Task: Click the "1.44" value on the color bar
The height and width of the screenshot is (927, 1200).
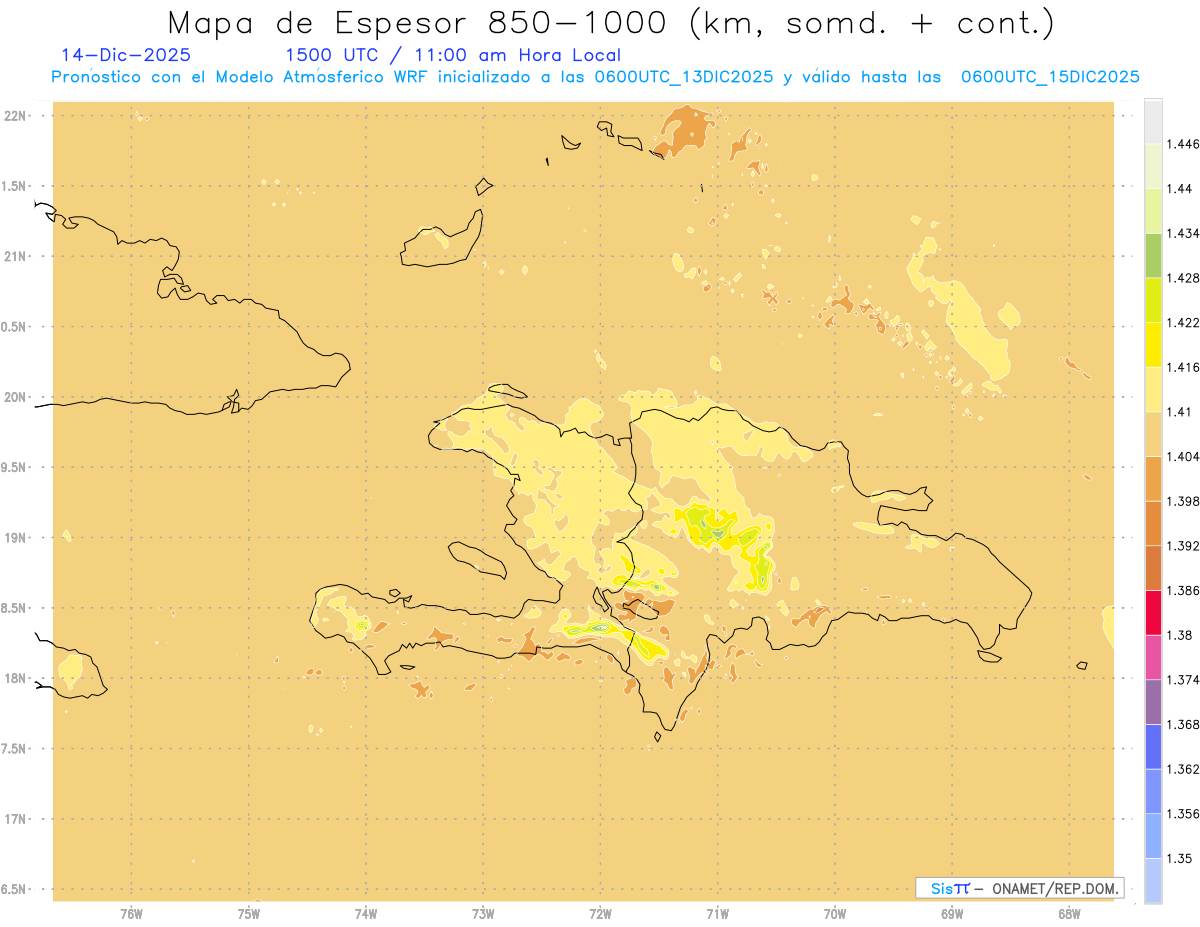Action: [1179, 188]
